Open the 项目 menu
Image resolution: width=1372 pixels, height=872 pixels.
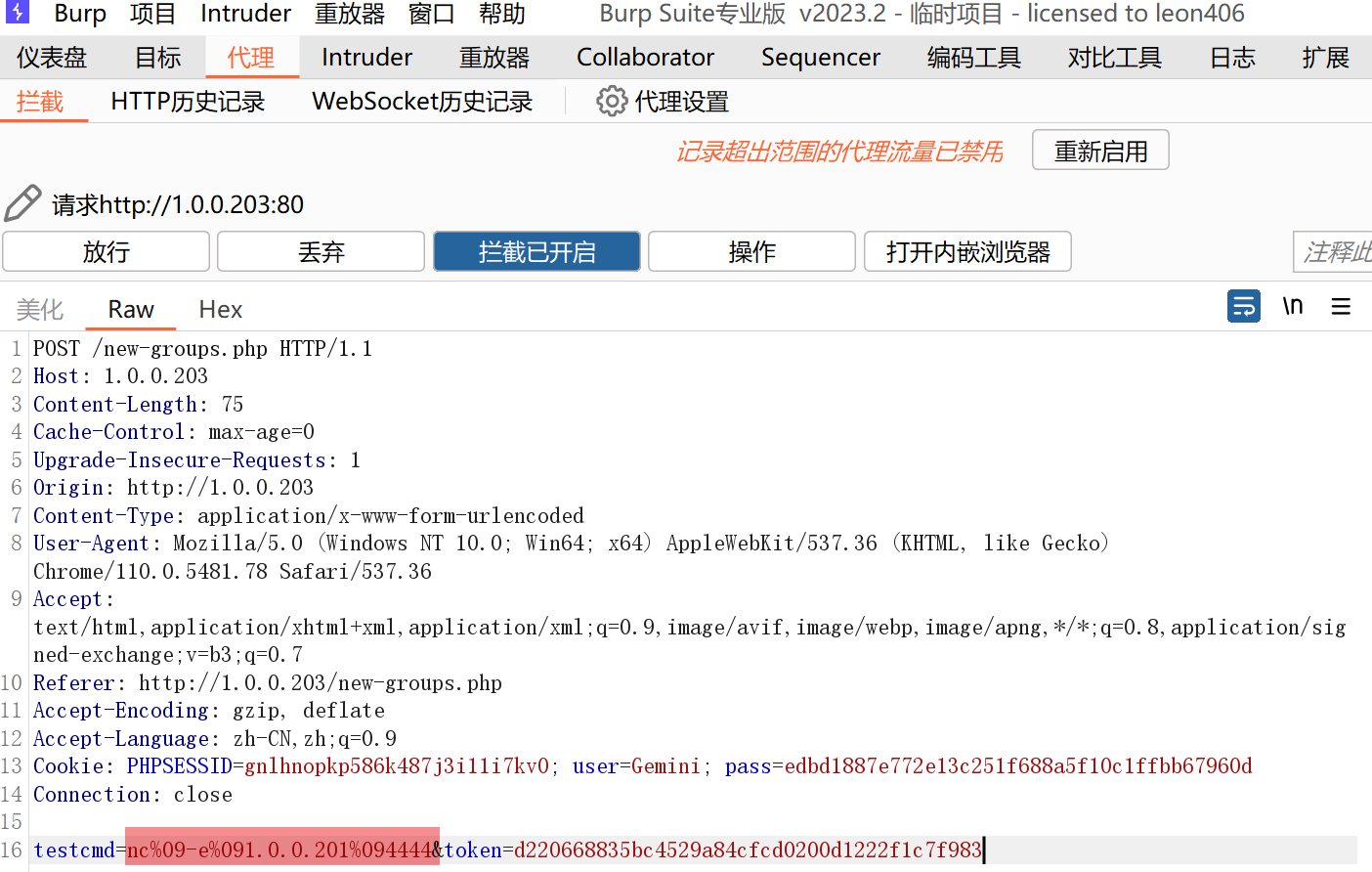tap(152, 14)
